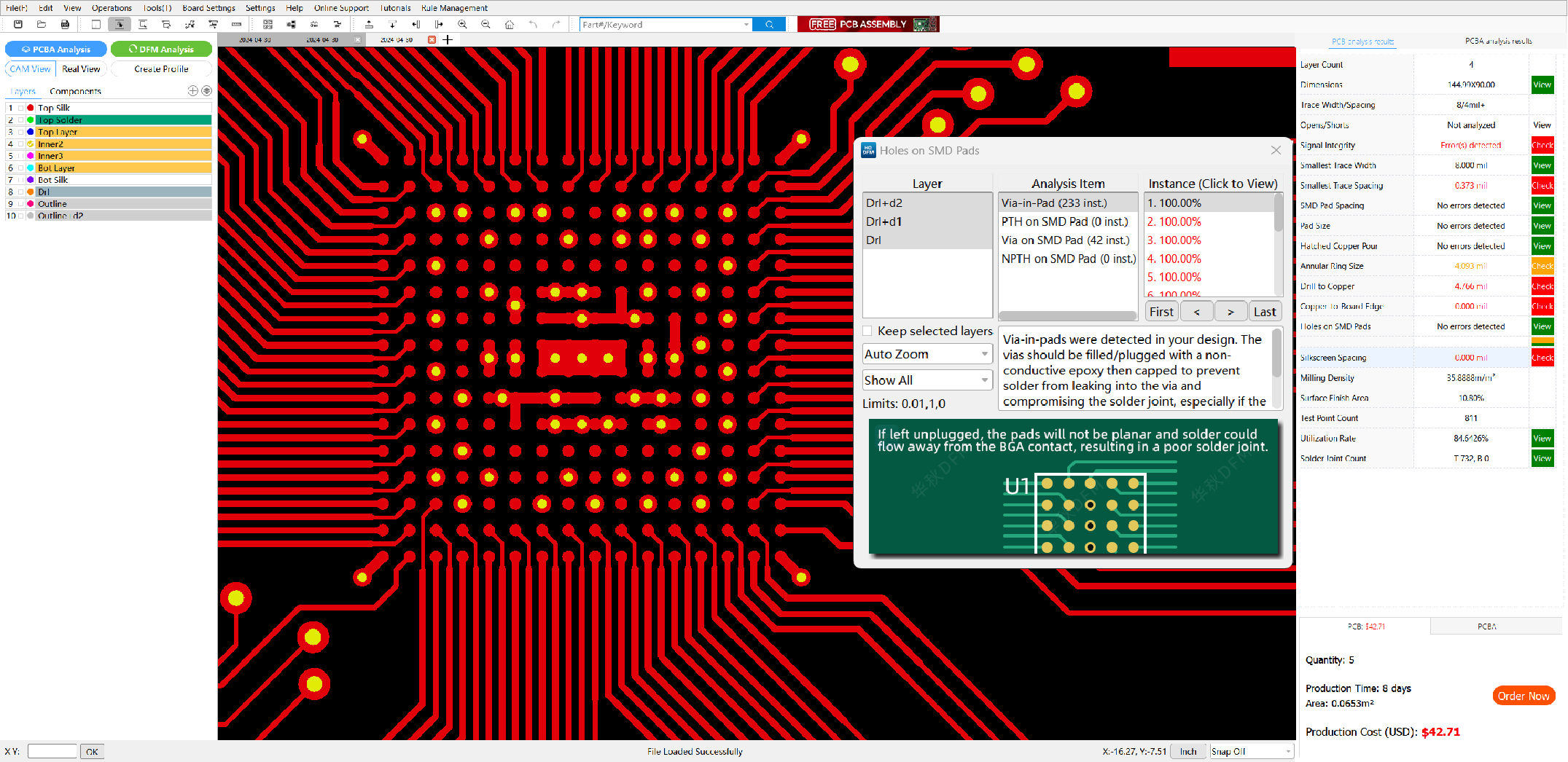The height and width of the screenshot is (762, 1568).
Task: Open the Snap Off dropdown in status bar
Action: (1251, 752)
